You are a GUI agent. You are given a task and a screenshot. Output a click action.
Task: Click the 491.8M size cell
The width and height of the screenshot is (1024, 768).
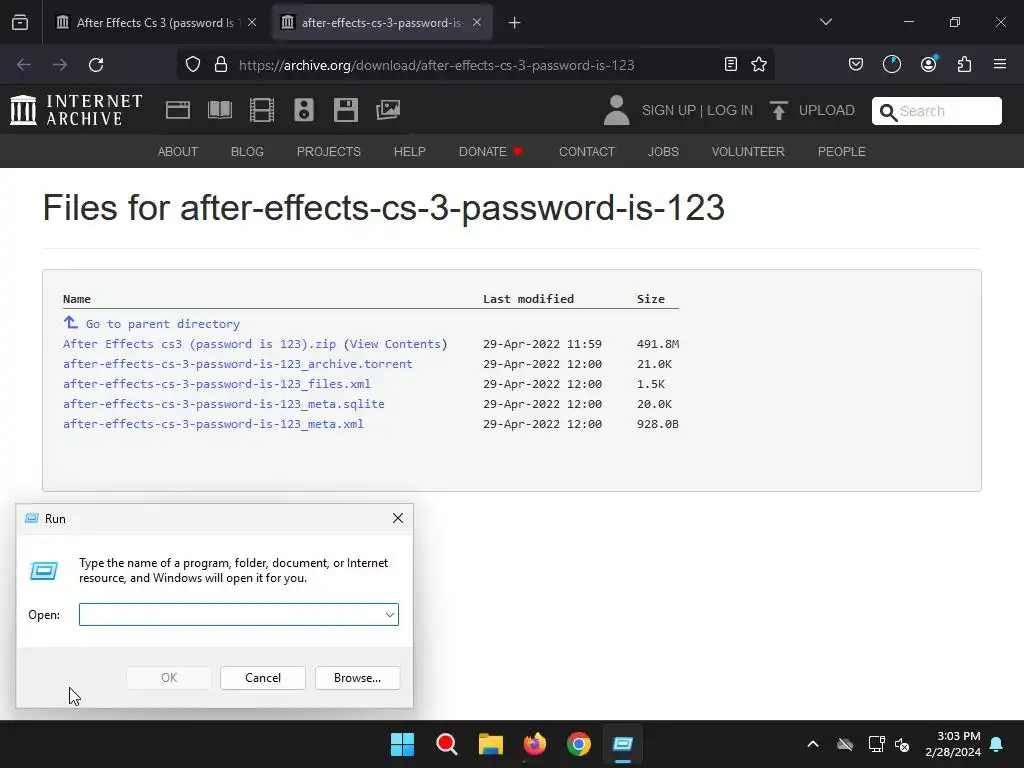658,344
